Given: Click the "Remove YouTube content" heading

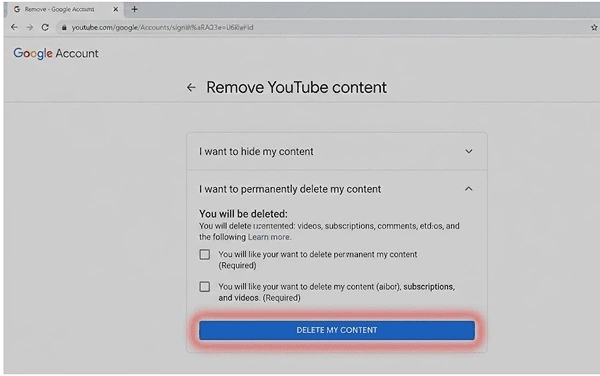Looking at the screenshot, I should coord(297,88).
